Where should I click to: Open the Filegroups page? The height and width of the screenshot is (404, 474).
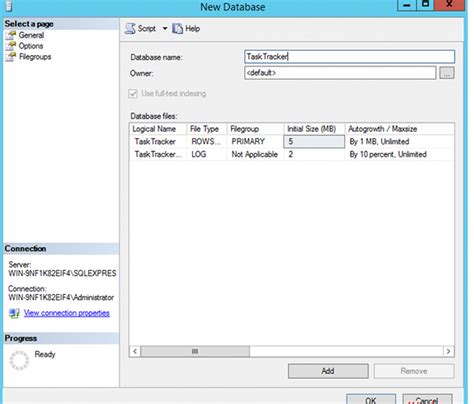pos(35,57)
